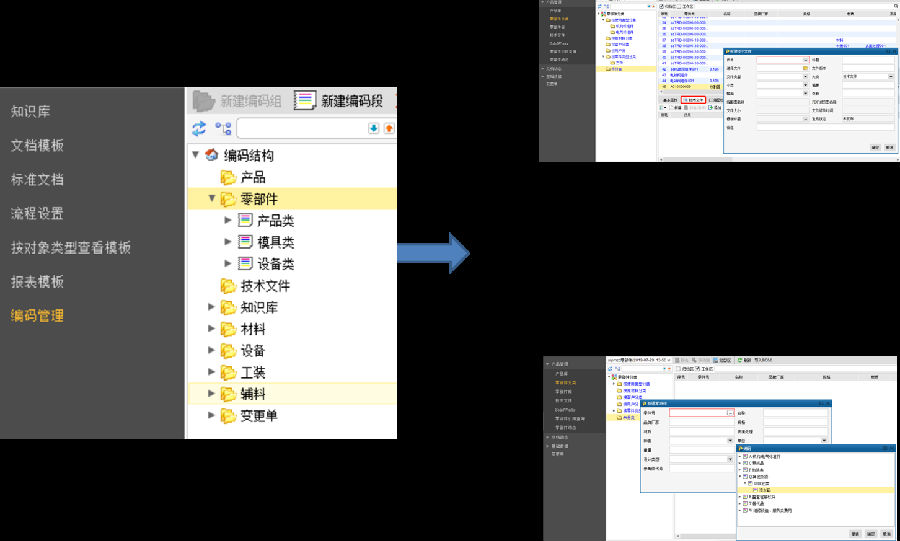
Task: Click the grayed 新建编码组 toolbar icon
Action: point(205,101)
